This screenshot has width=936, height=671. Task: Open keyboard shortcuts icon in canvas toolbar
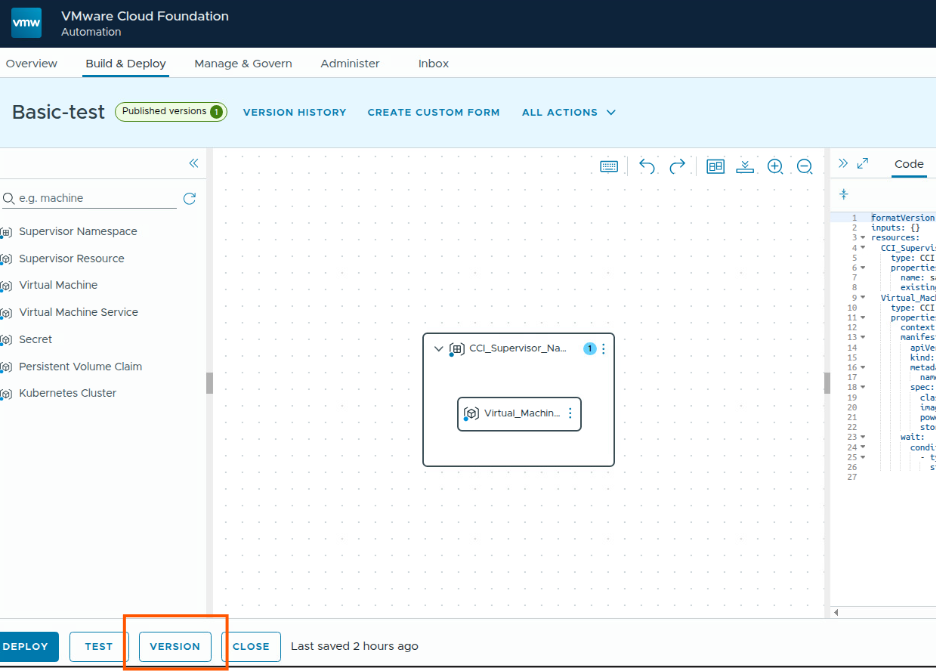(x=609, y=167)
